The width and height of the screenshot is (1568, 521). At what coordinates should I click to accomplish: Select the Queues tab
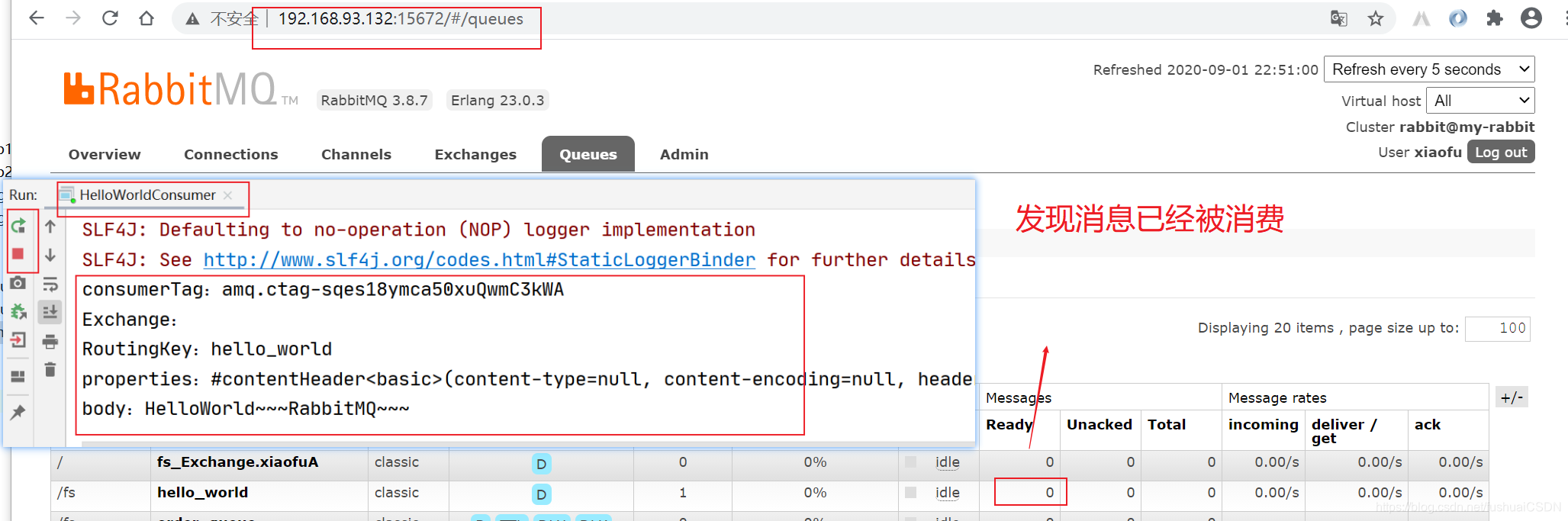click(x=588, y=154)
